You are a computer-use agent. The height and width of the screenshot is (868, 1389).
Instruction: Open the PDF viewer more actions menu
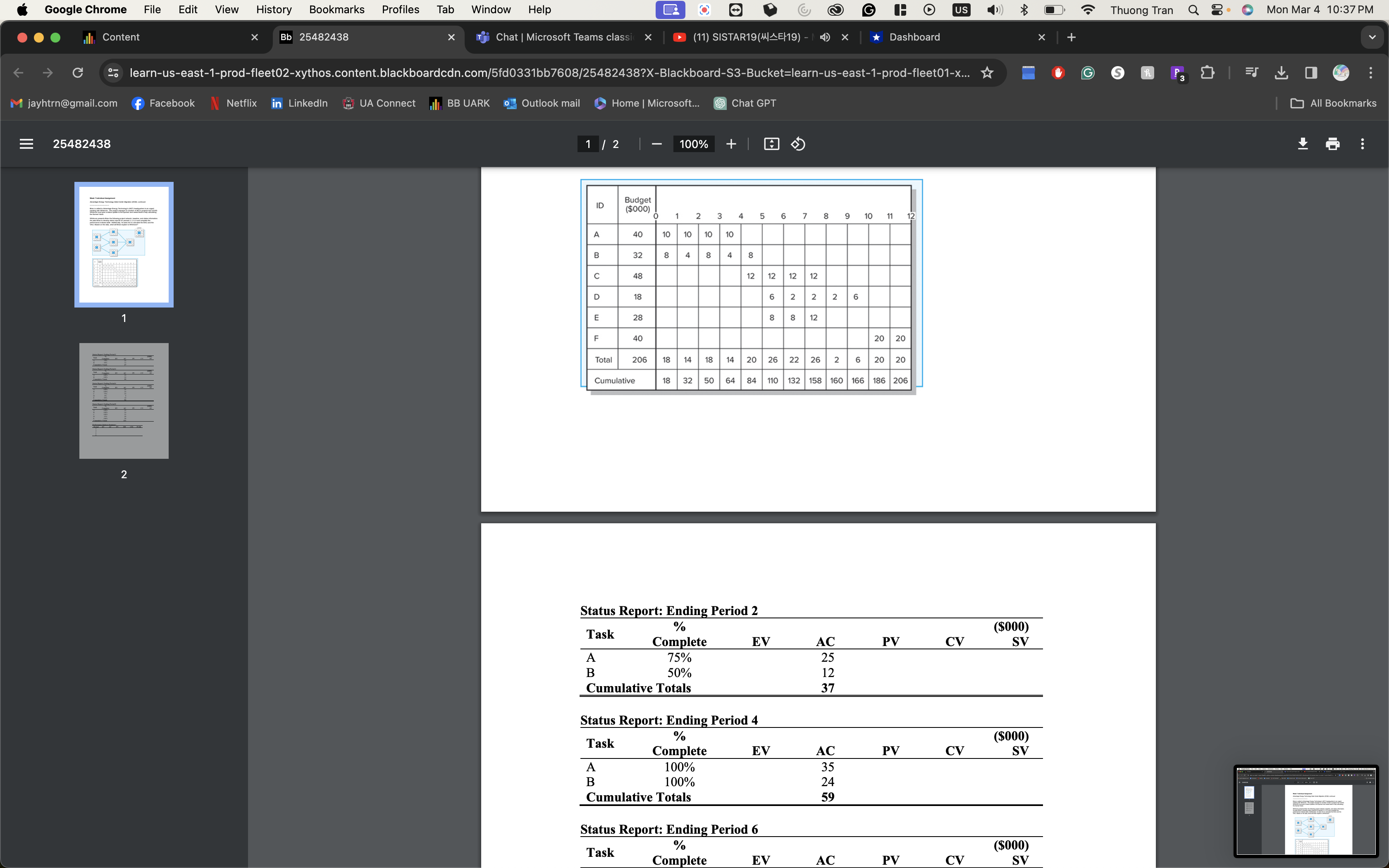[1362, 144]
